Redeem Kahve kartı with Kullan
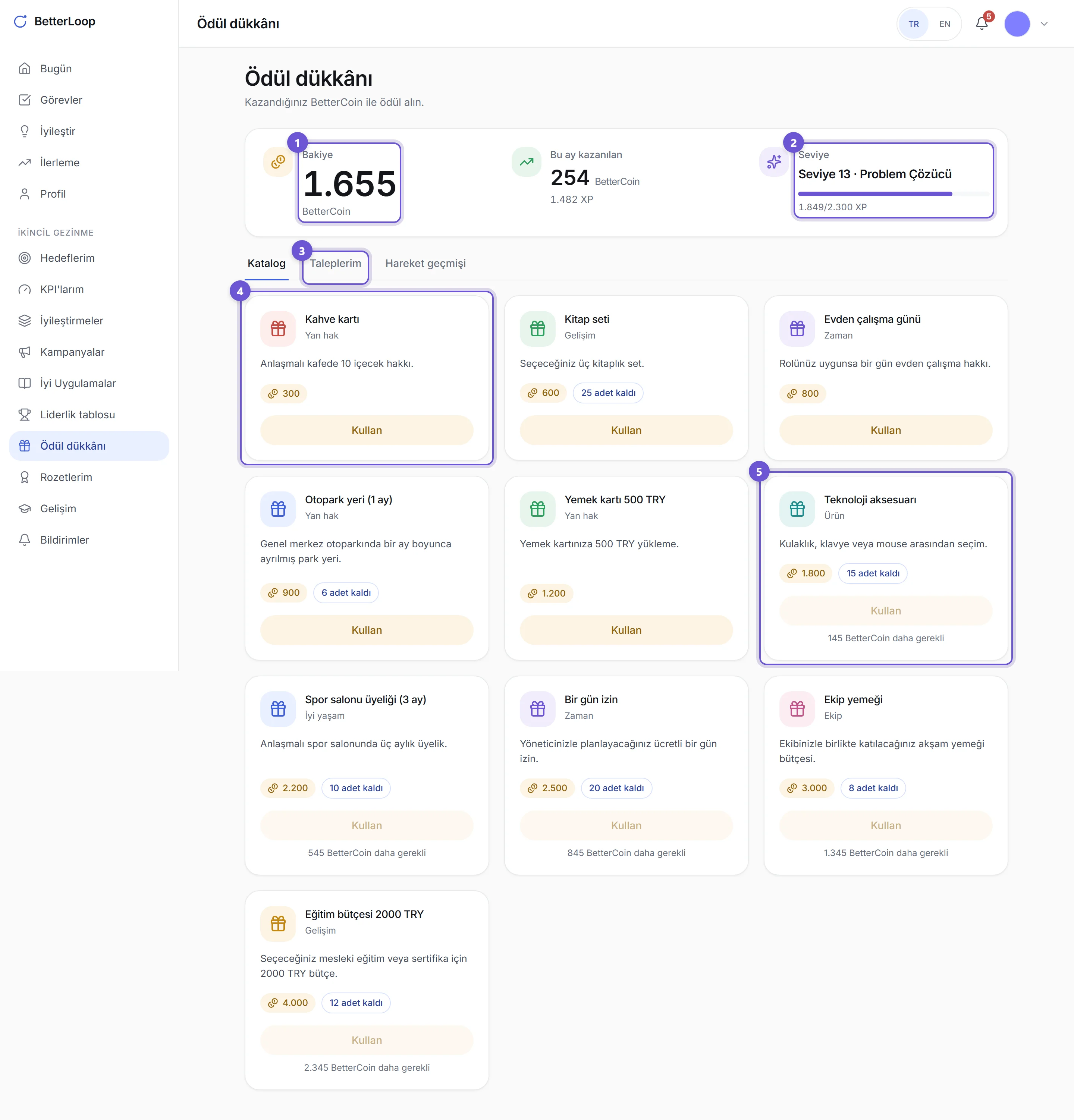1074x1120 pixels. 367,430
